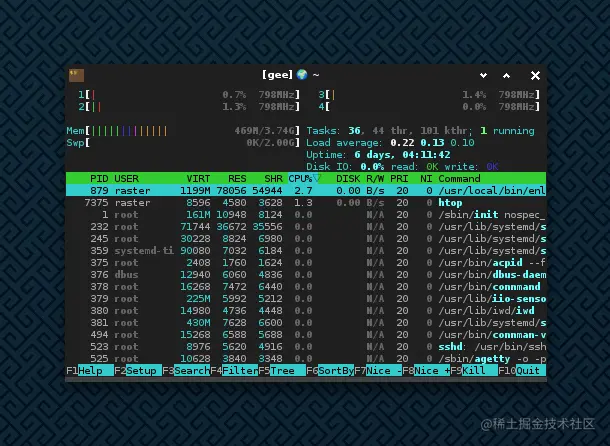Select the /sbin/init process row

click(x=306, y=214)
